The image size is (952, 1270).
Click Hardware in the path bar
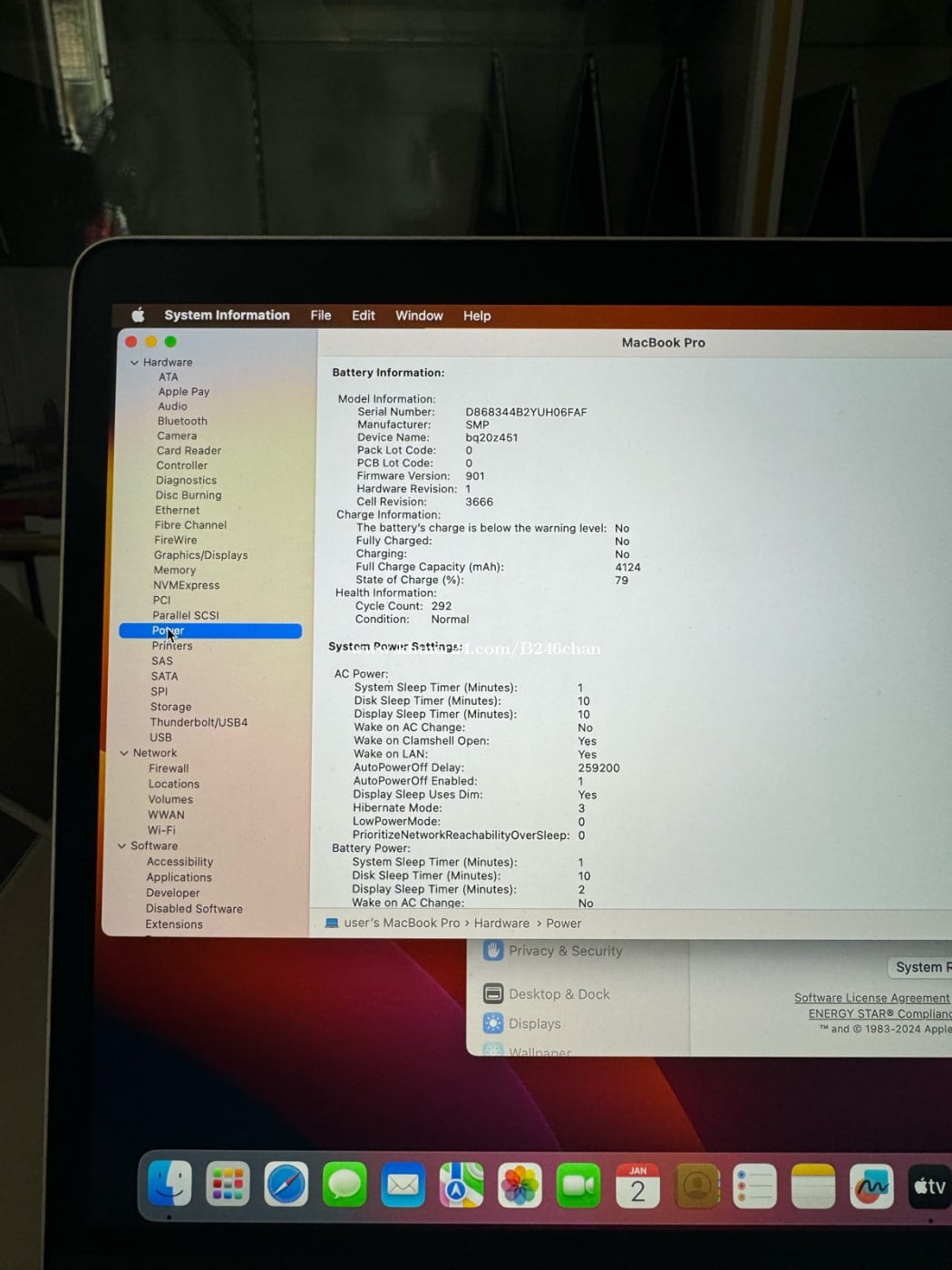(501, 923)
